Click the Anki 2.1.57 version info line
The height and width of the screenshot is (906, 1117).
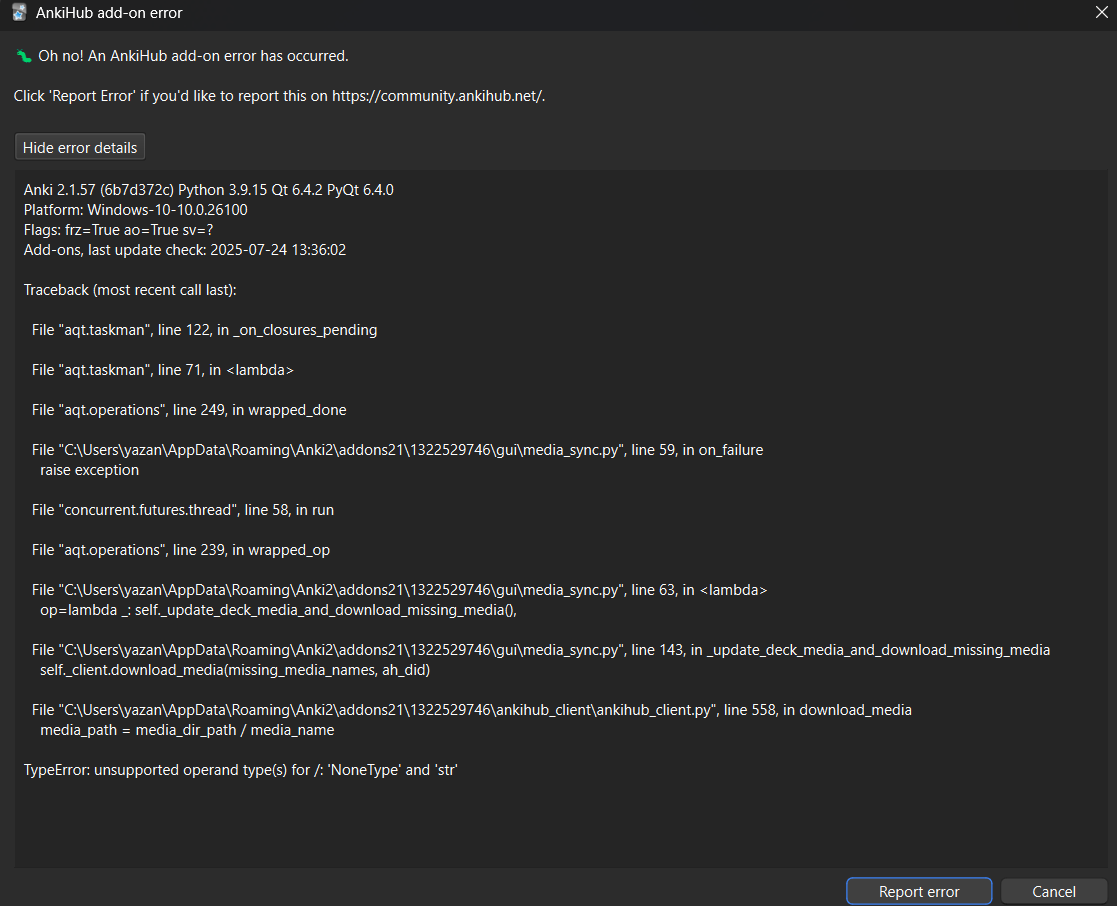[208, 190]
